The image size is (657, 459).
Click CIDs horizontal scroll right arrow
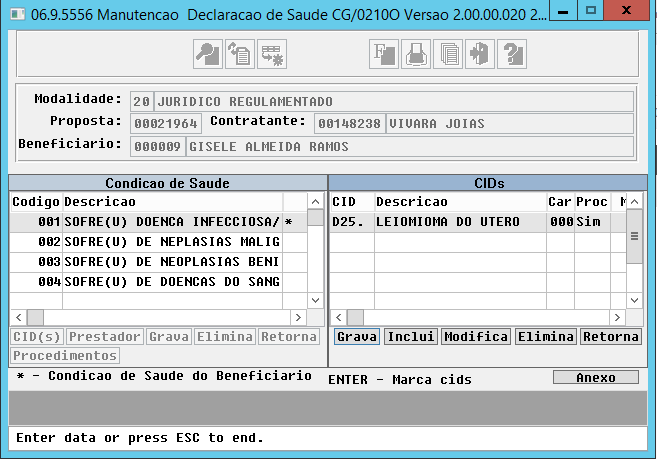(x=617, y=318)
